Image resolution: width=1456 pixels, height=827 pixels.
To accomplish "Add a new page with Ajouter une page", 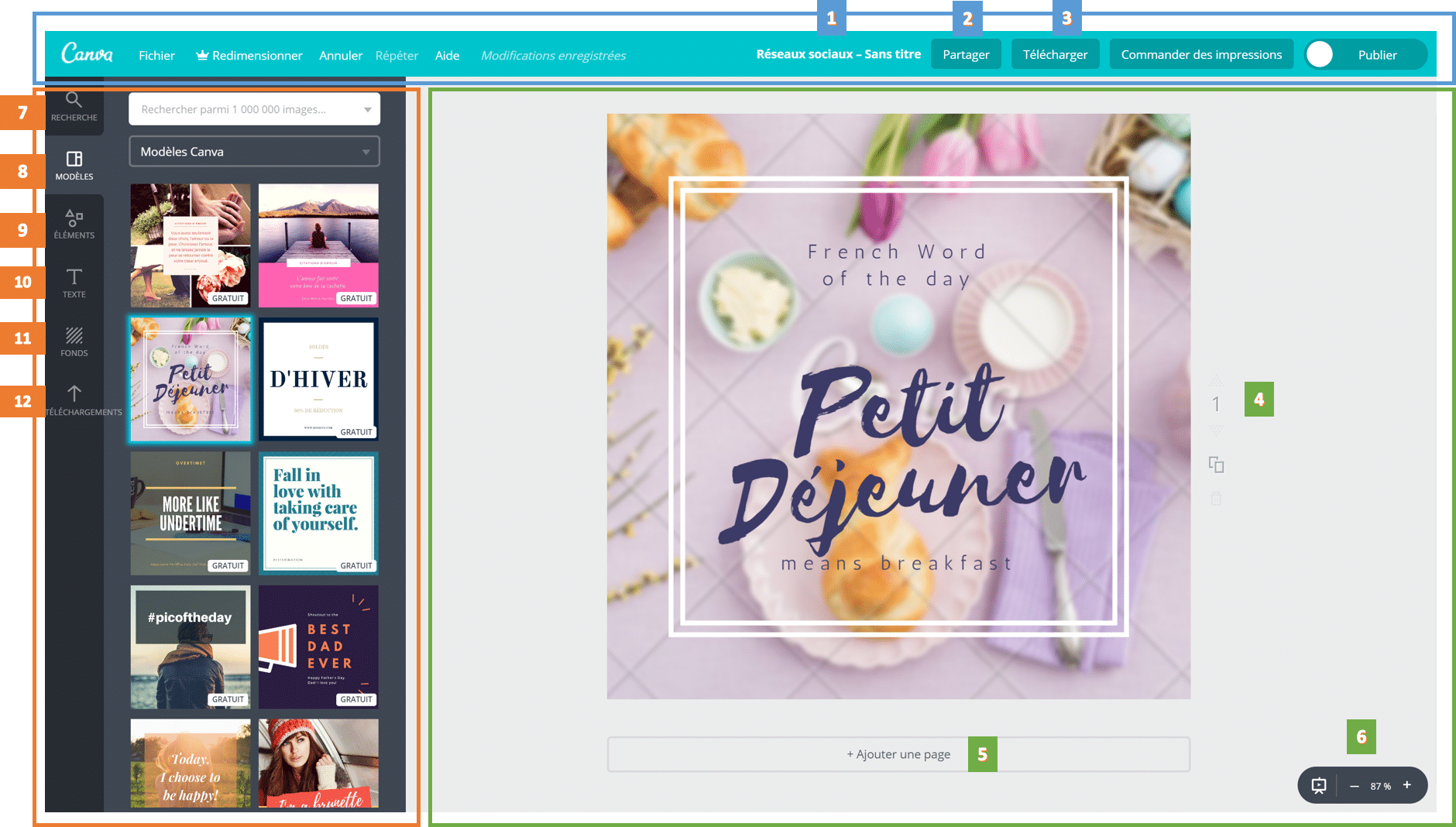I will tap(898, 753).
